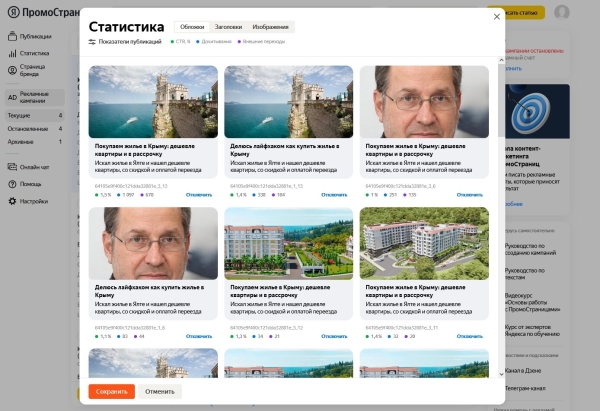Click the Публикации sidebar icon
This screenshot has width=600, height=411.
[x=12, y=36]
